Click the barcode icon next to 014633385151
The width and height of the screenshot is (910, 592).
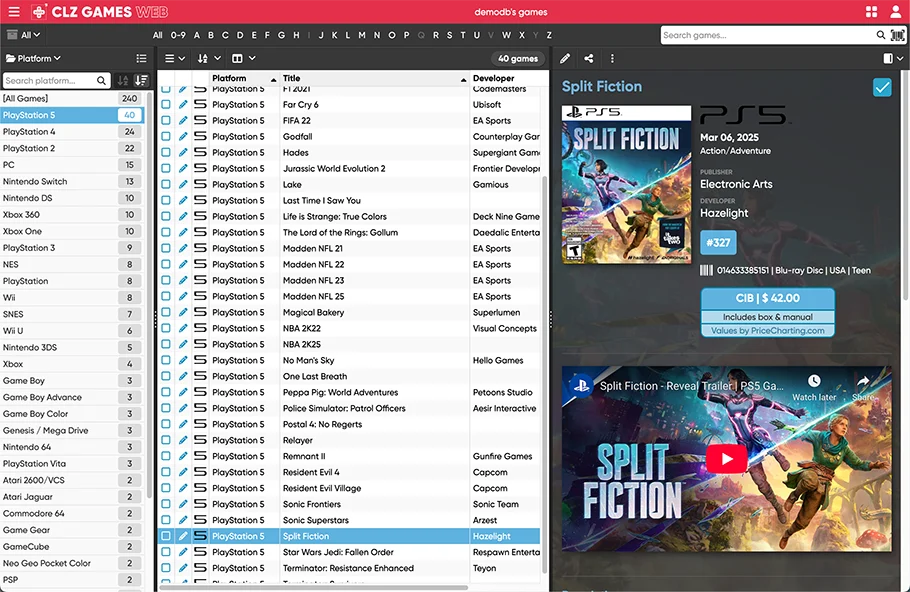tap(706, 270)
